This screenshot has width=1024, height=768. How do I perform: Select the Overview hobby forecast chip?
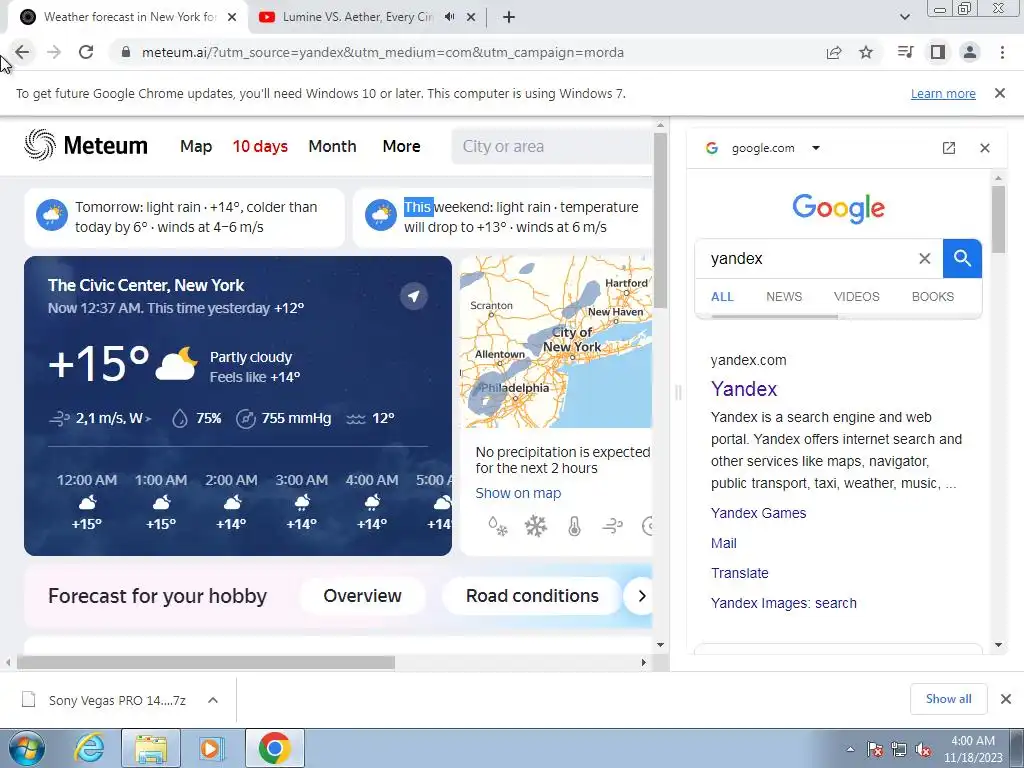(362, 596)
